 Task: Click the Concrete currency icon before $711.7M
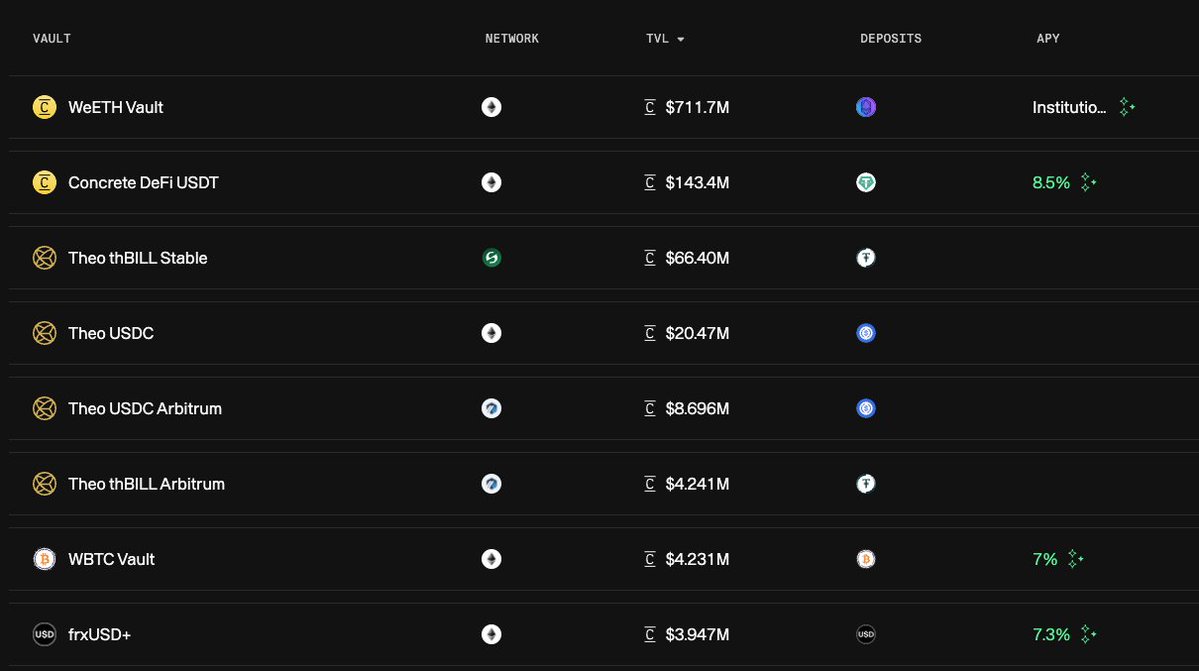tap(650, 107)
